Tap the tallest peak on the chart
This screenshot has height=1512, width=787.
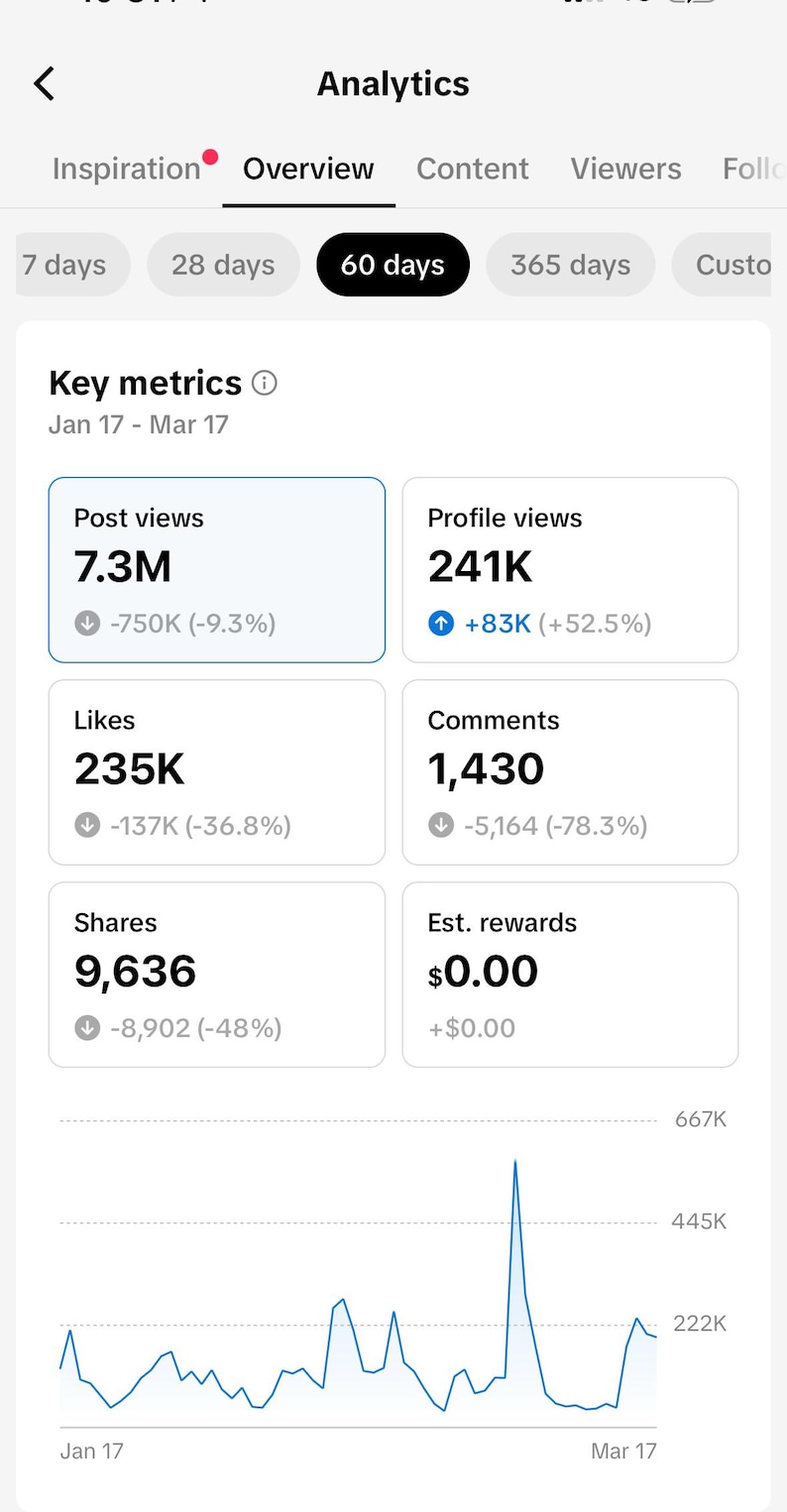(x=515, y=1161)
